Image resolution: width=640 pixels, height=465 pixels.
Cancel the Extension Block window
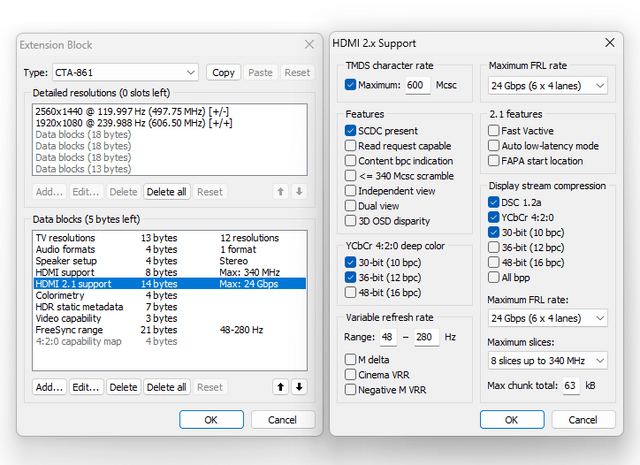tap(282, 420)
